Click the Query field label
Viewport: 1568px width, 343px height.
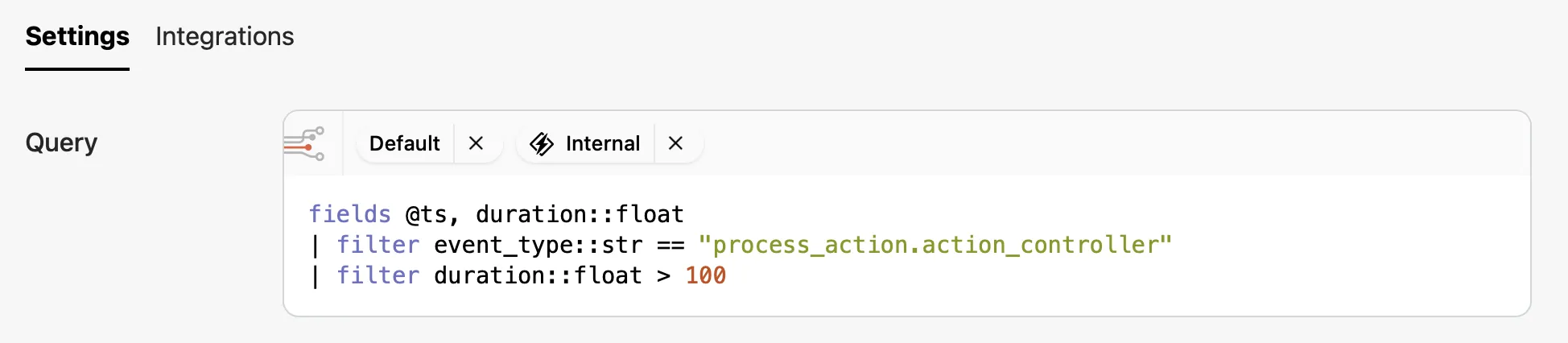pyautogui.click(x=61, y=143)
